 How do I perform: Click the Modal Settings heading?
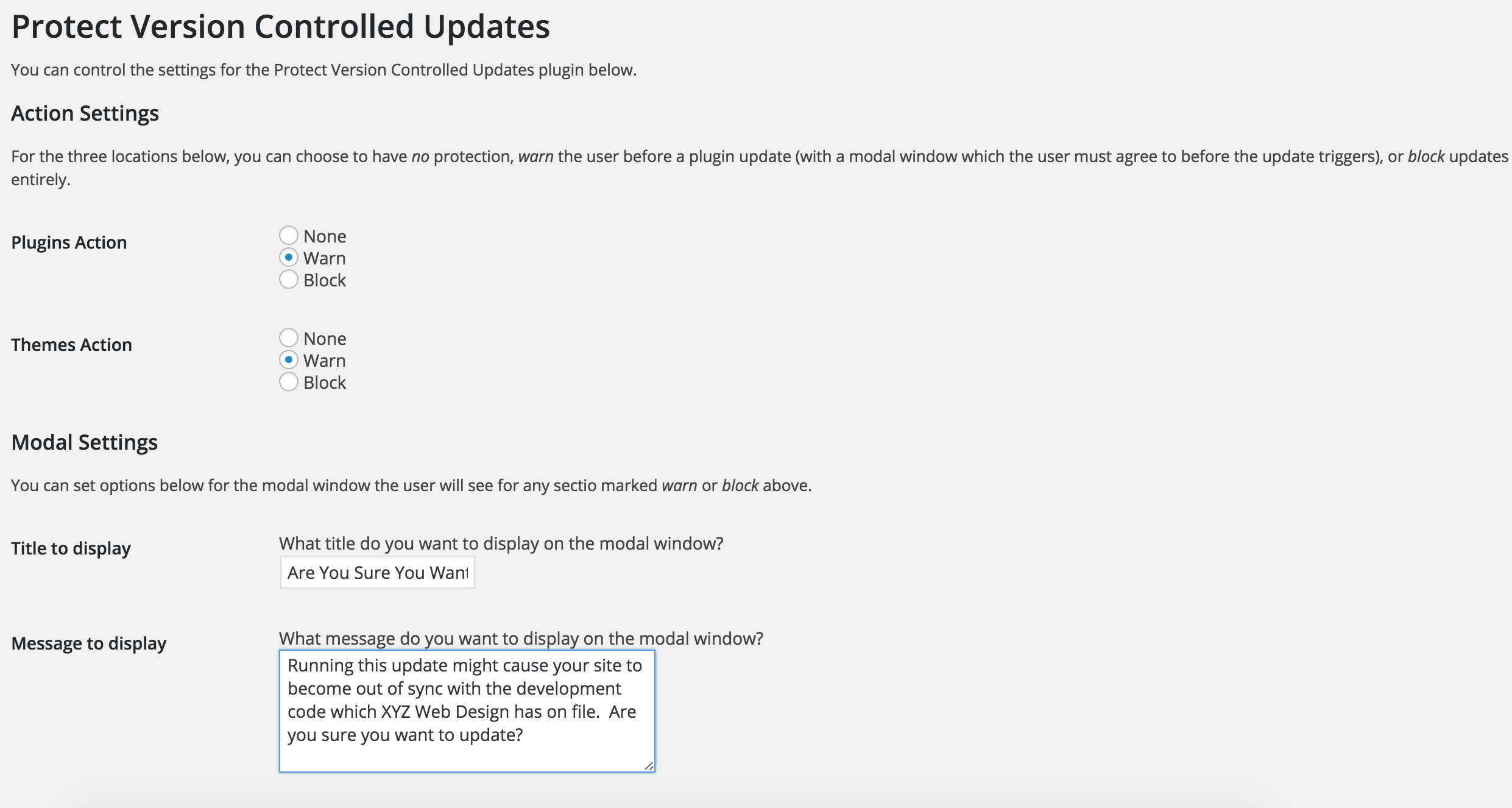click(x=84, y=442)
